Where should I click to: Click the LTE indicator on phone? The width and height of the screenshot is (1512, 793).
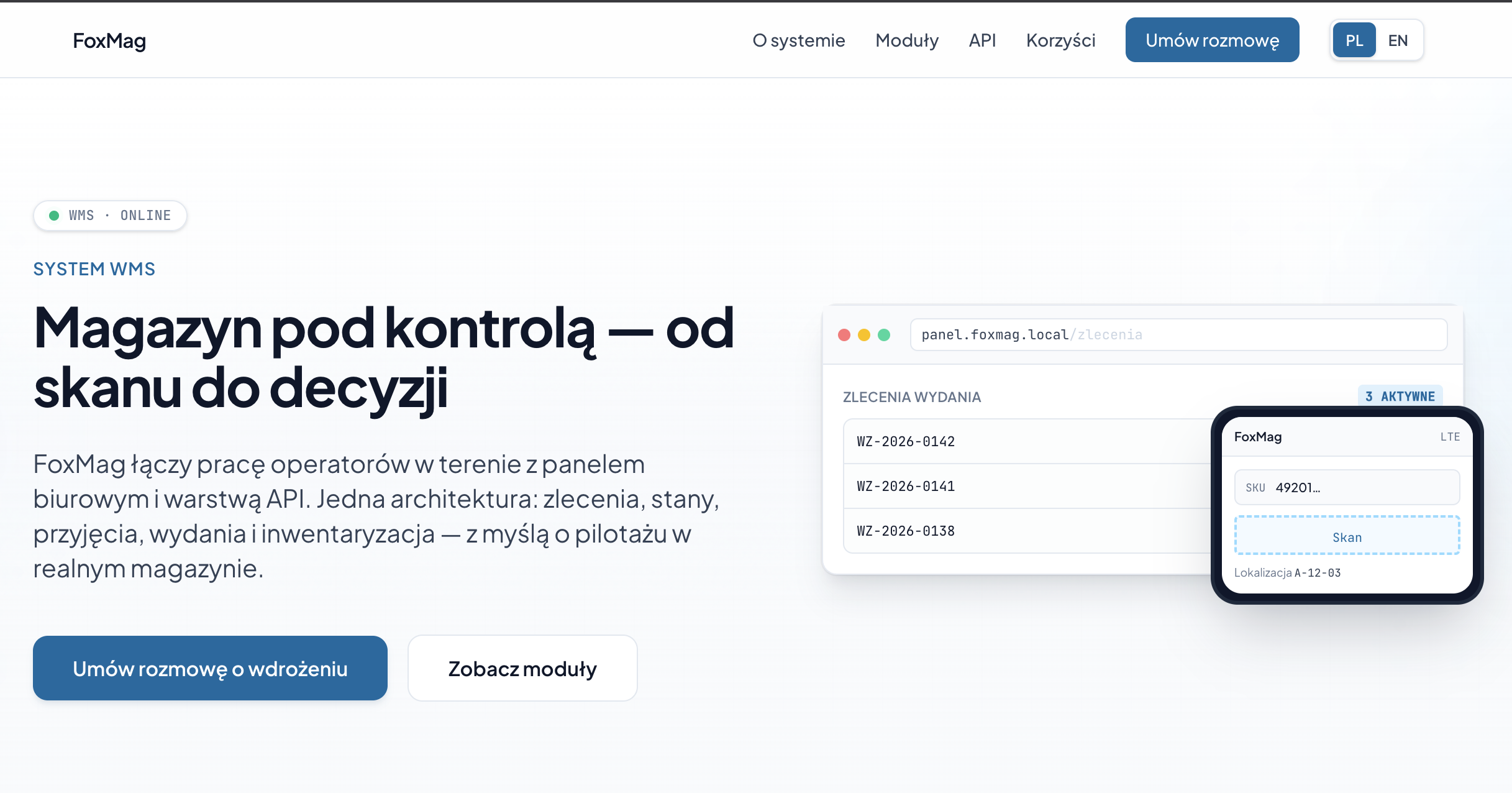[x=1450, y=437]
